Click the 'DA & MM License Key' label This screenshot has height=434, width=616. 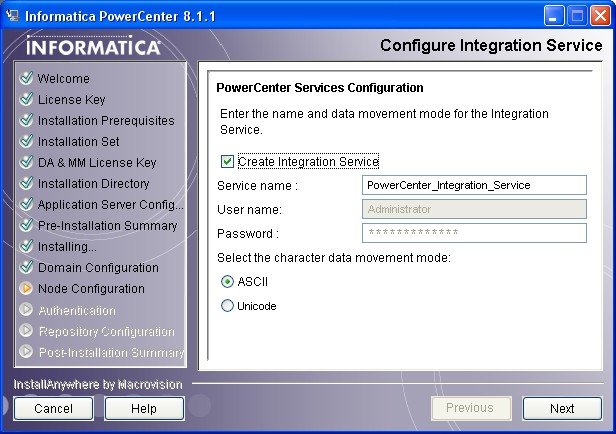pos(97,163)
